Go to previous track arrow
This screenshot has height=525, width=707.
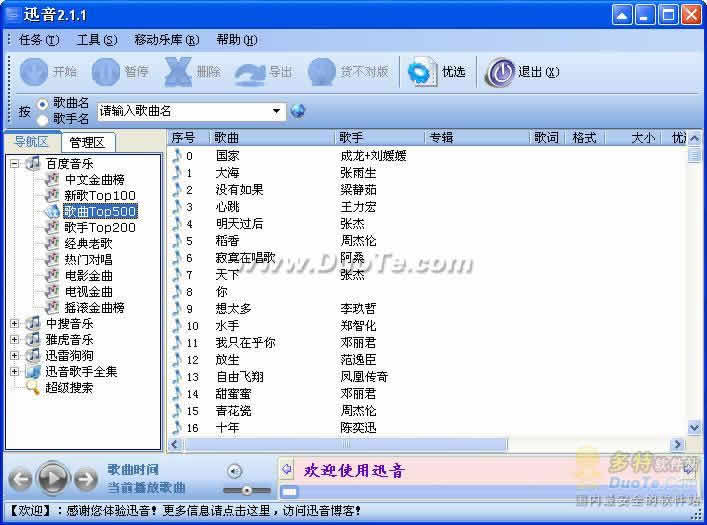[x=20, y=479]
